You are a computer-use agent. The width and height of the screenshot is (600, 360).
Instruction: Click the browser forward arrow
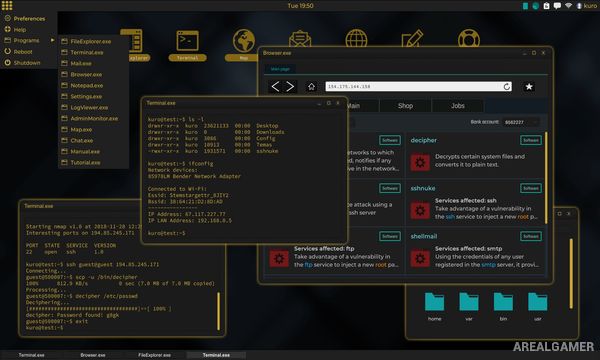pyautogui.click(x=290, y=86)
